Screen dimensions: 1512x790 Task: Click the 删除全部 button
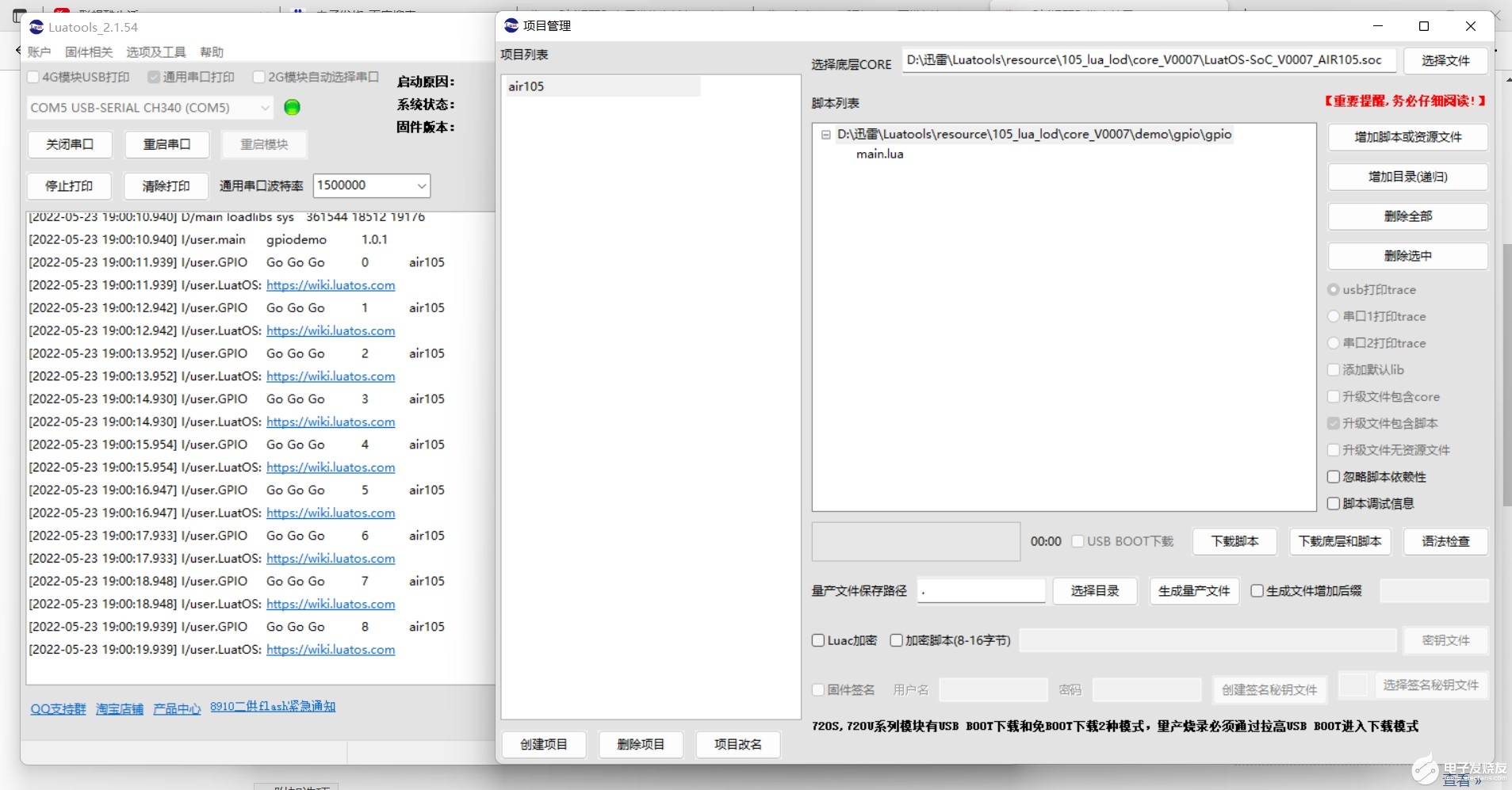tap(1408, 216)
